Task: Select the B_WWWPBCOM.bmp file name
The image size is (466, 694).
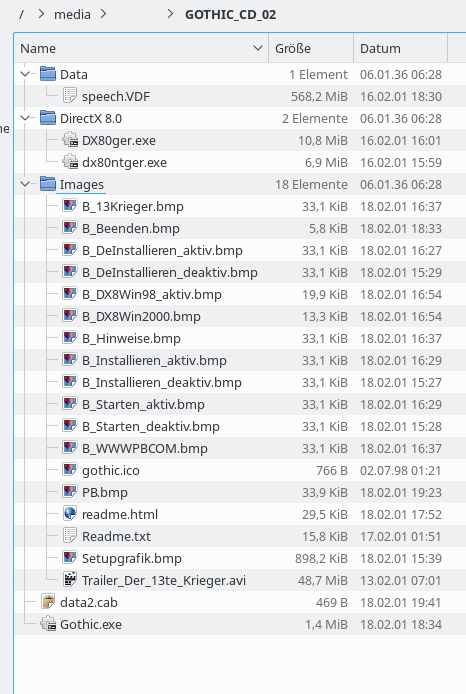Action: (145, 448)
